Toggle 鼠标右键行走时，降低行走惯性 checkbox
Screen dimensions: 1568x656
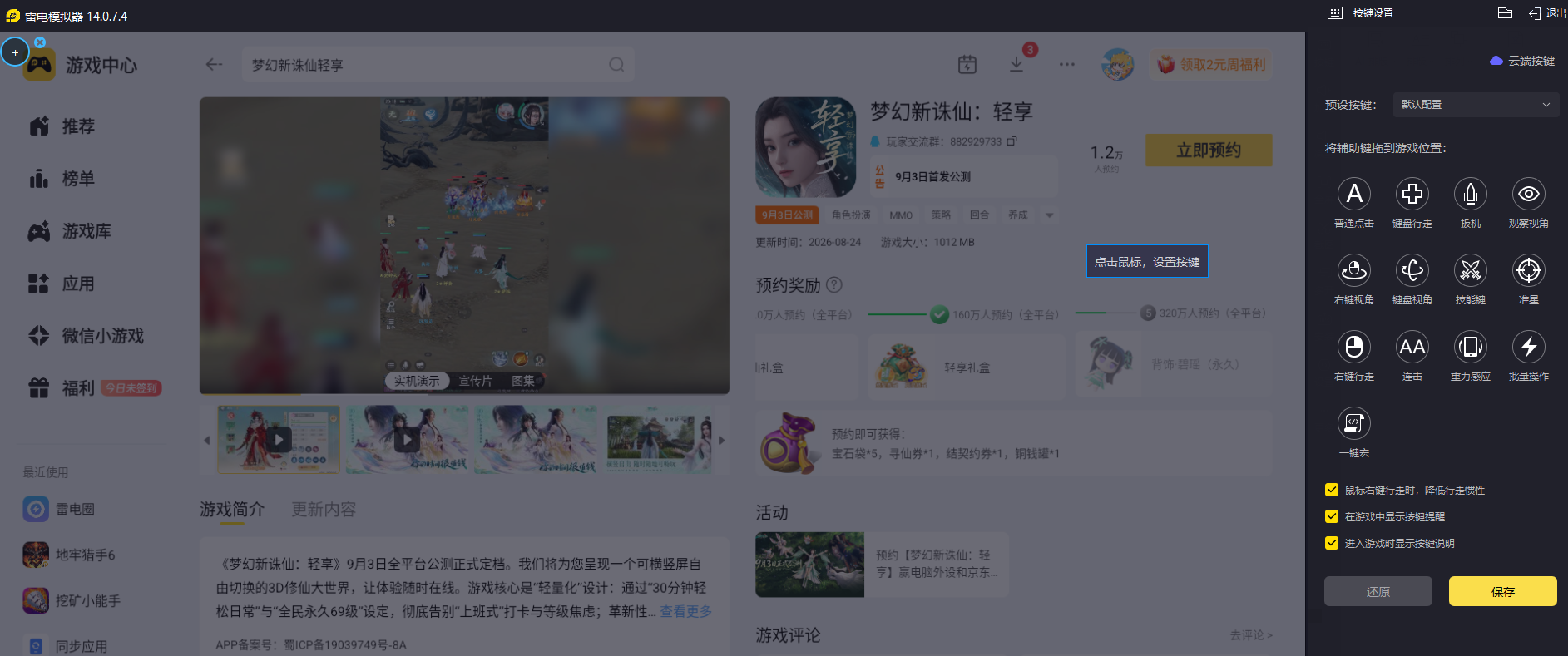1332,490
